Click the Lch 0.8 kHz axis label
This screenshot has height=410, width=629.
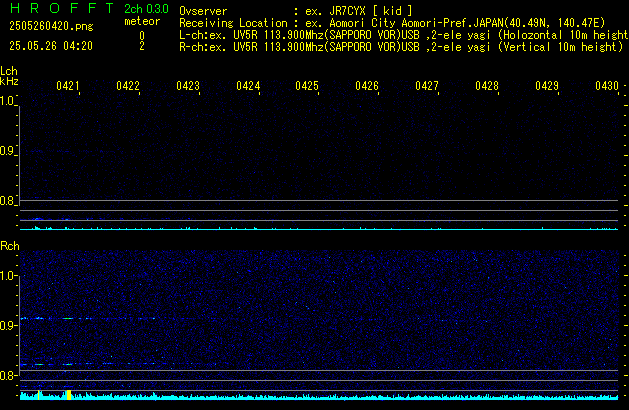pyautogui.click(x=7, y=201)
